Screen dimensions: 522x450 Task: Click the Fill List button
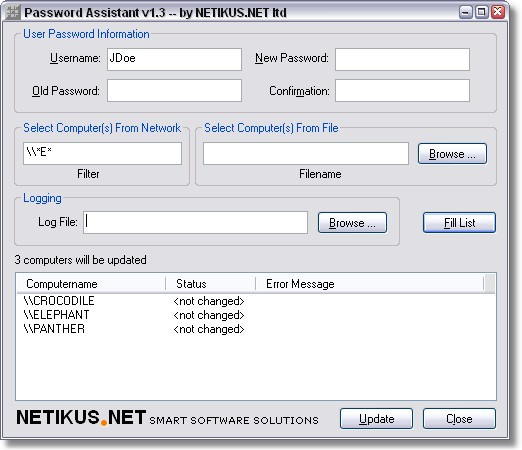(459, 223)
